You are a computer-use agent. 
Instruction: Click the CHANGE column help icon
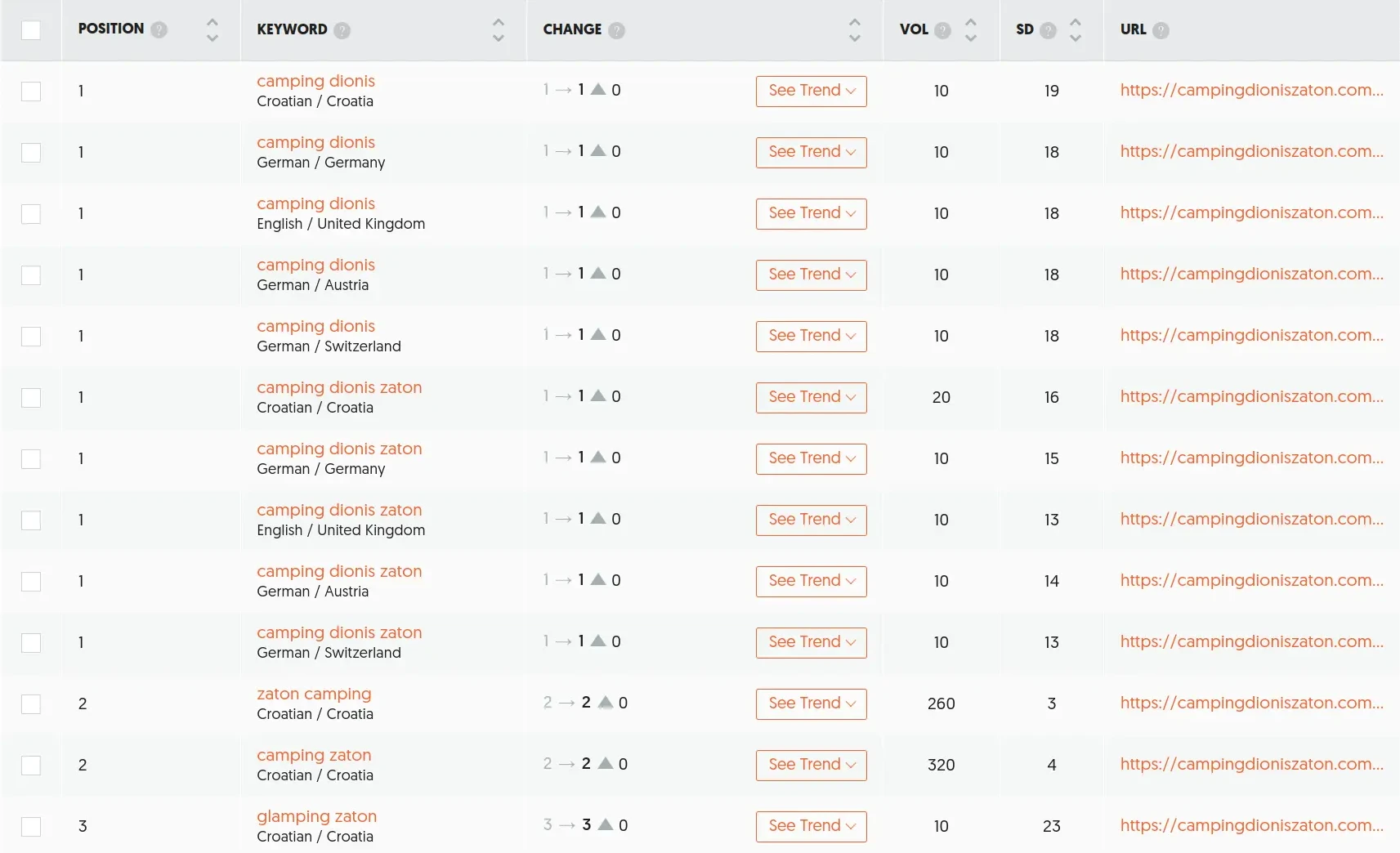click(617, 30)
